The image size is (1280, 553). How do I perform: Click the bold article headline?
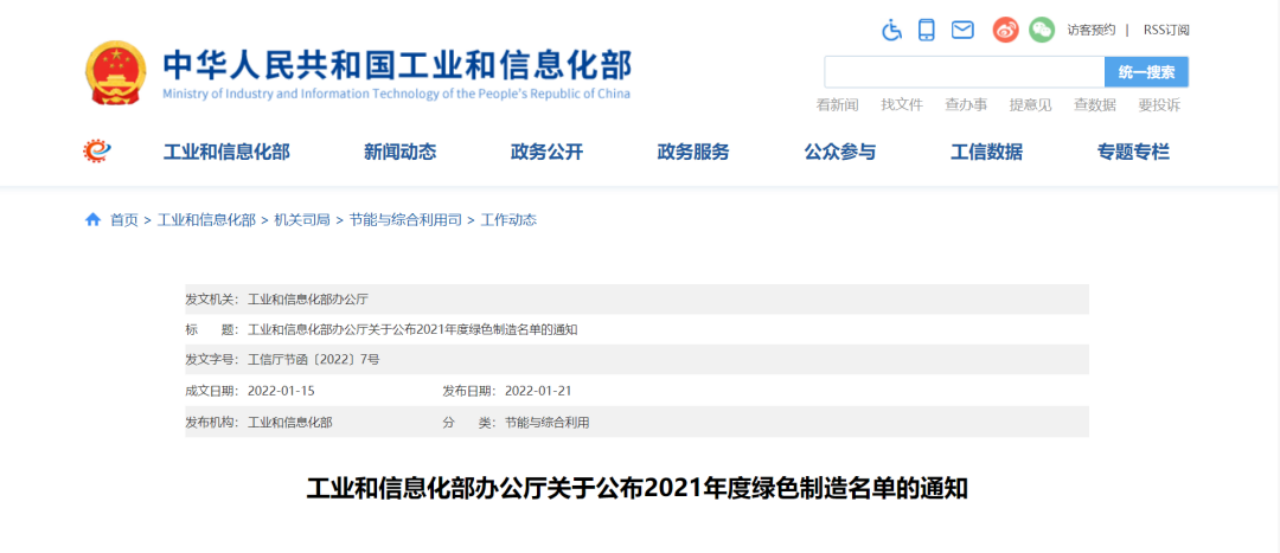point(637,489)
